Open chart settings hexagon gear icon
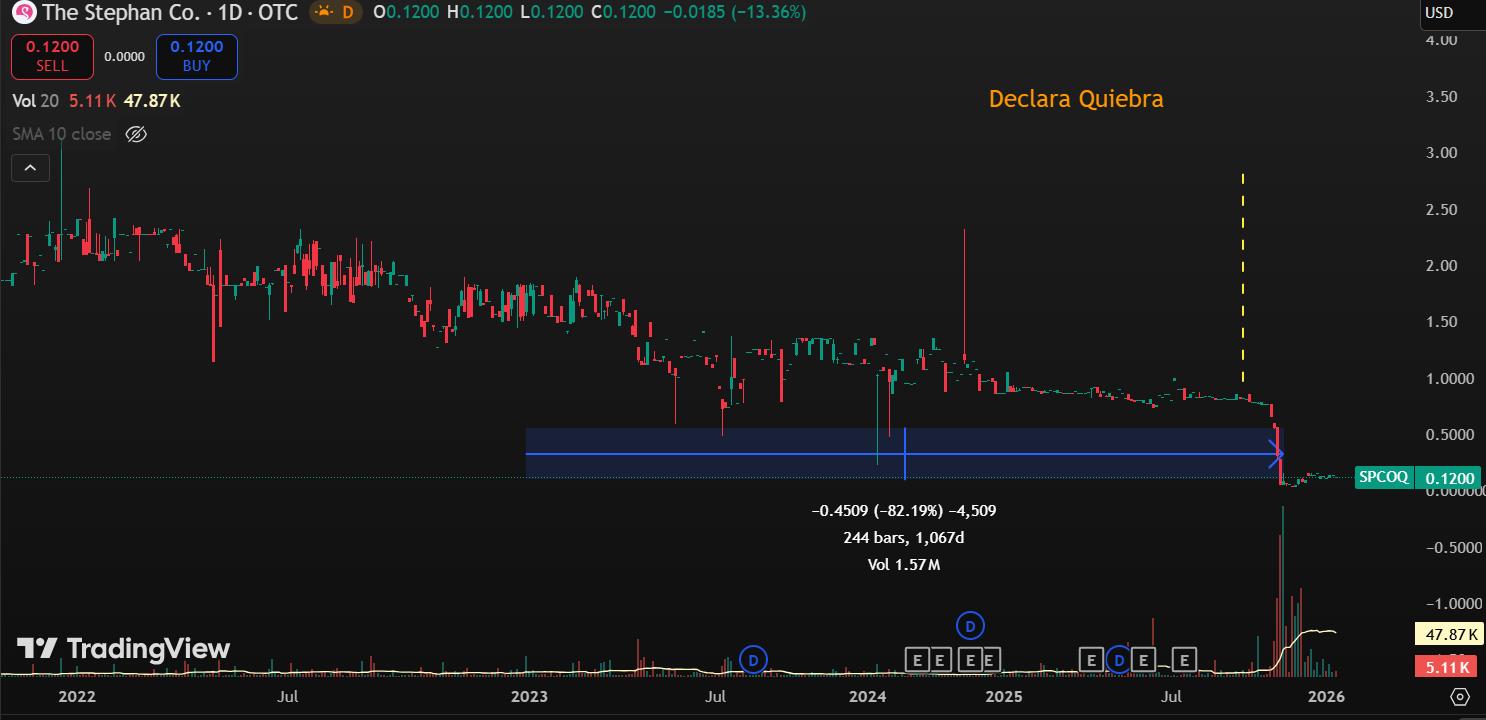 click(x=1459, y=696)
